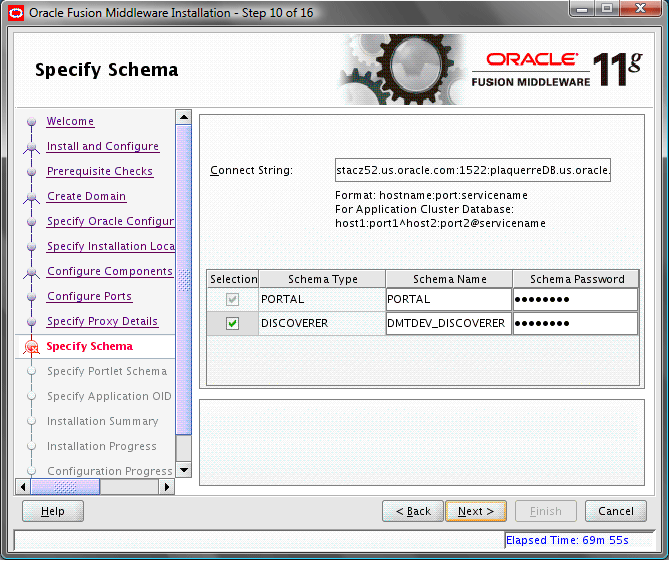The width and height of the screenshot is (669, 561).
Task: Click the PORTAL schema password field
Action: (x=575, y=299)
